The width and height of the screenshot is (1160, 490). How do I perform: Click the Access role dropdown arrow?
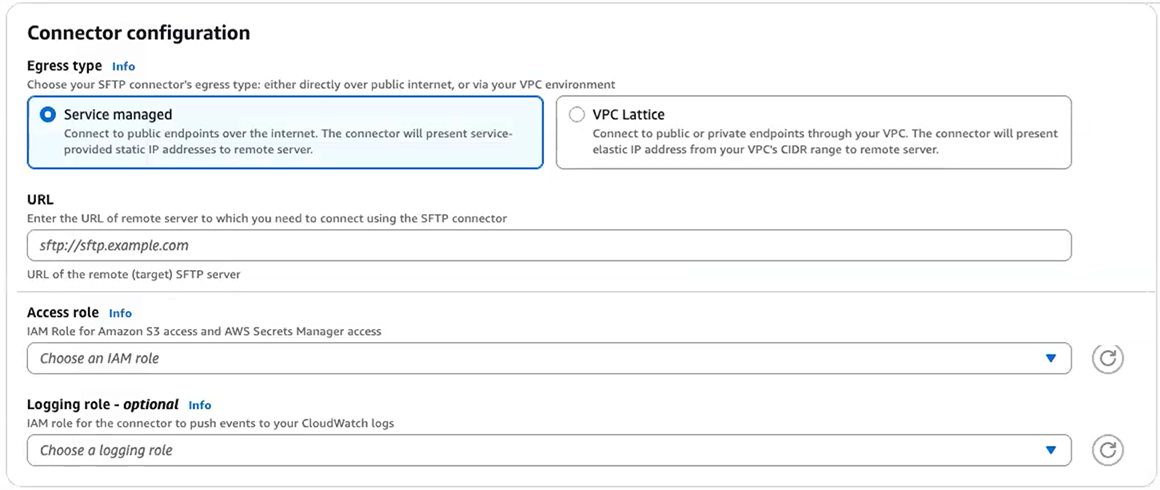1050,358
